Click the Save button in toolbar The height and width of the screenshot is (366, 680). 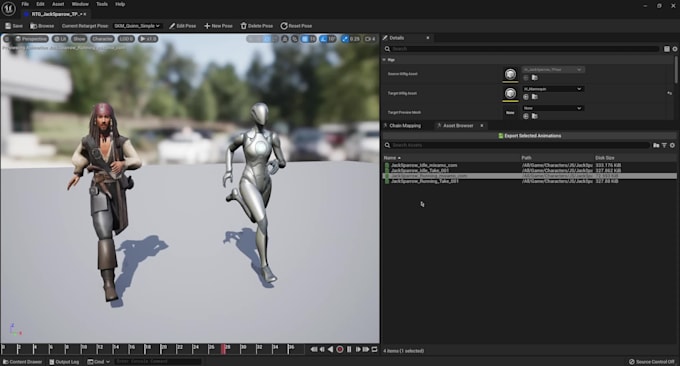point(14,26)
